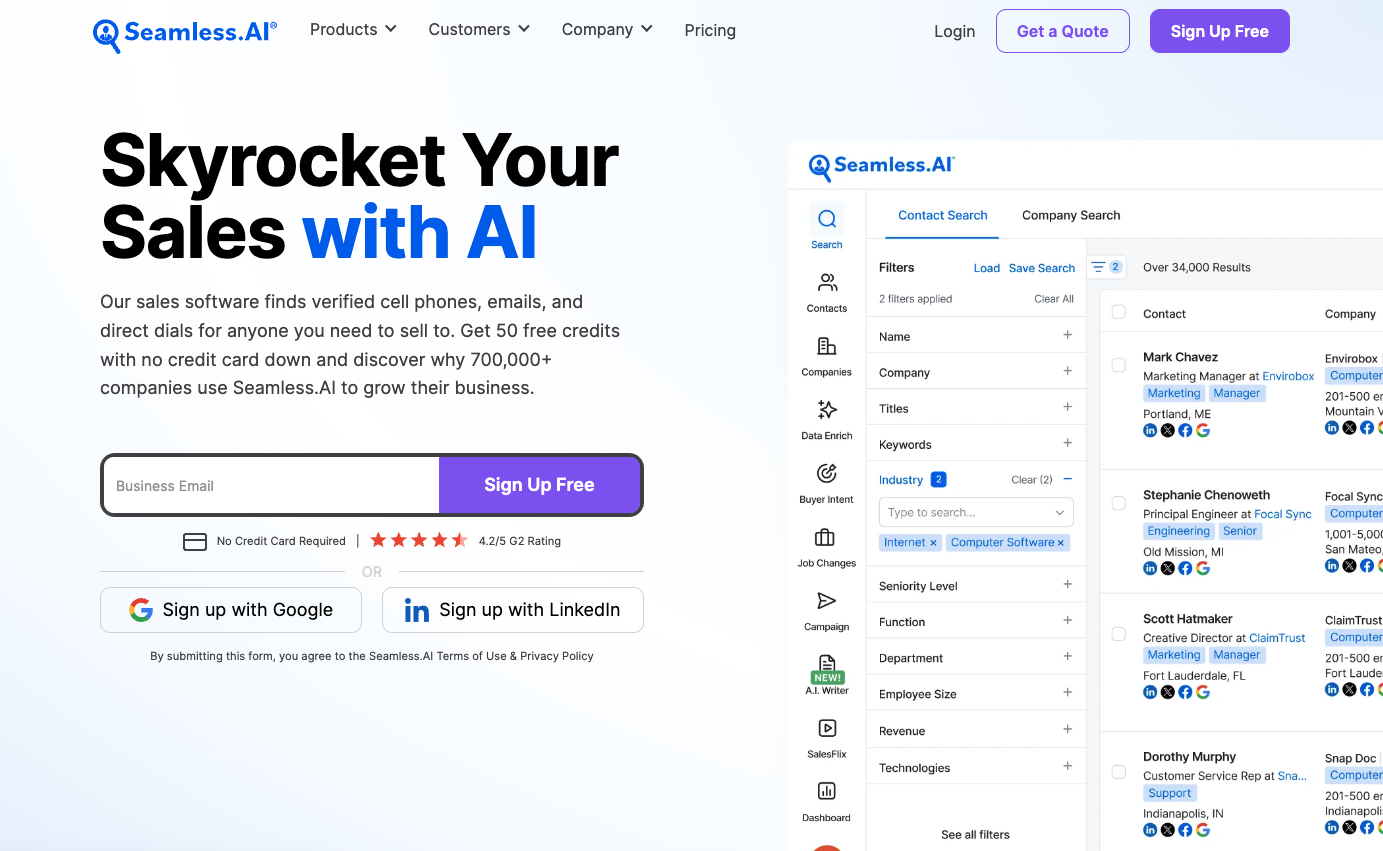Open A.I. Writer in the sidebar

click(826, 674)
